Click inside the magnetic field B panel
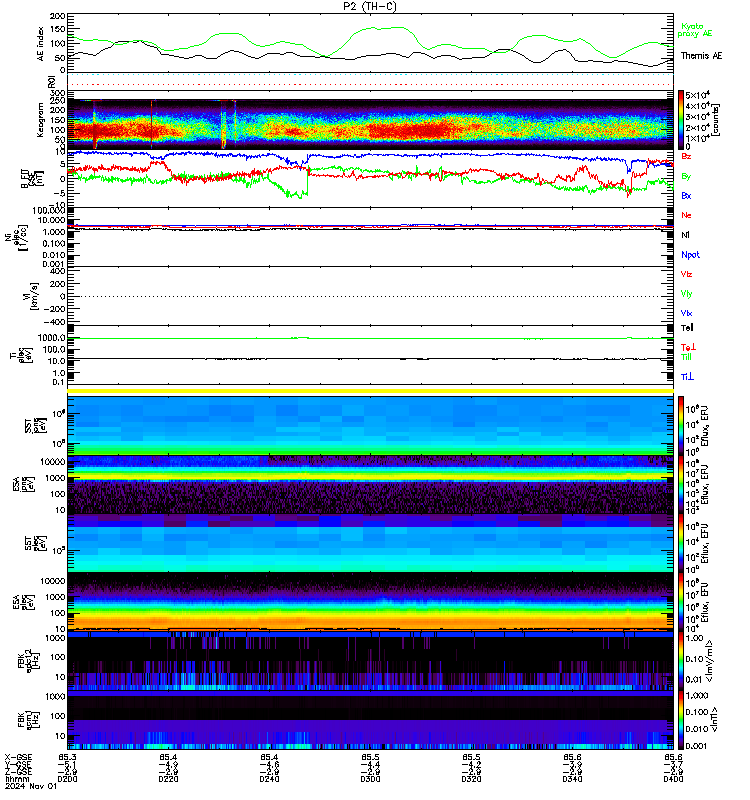Viewport: 750px width, 800px height. point(370,179)
